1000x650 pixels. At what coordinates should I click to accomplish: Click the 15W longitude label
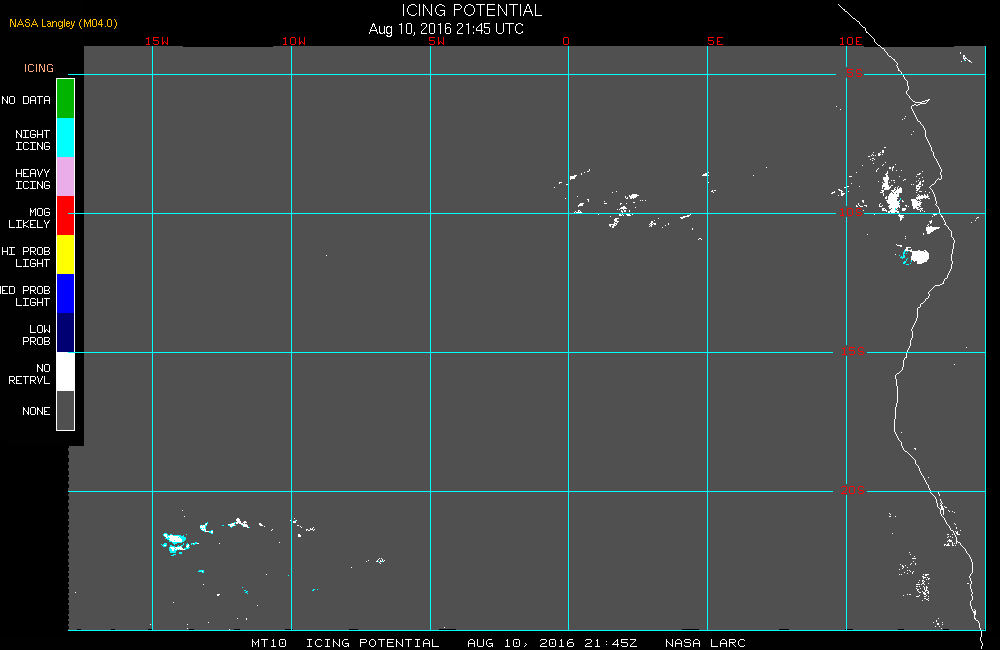157,41
